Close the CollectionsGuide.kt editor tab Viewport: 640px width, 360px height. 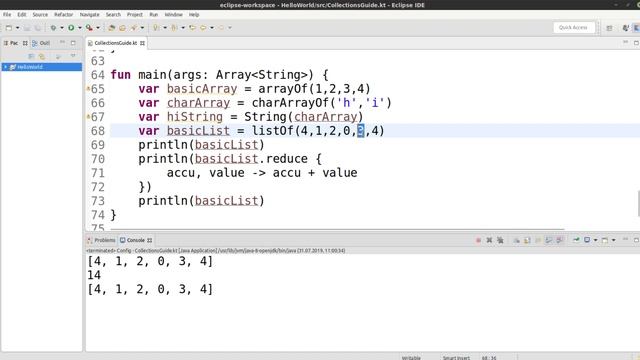142,43
